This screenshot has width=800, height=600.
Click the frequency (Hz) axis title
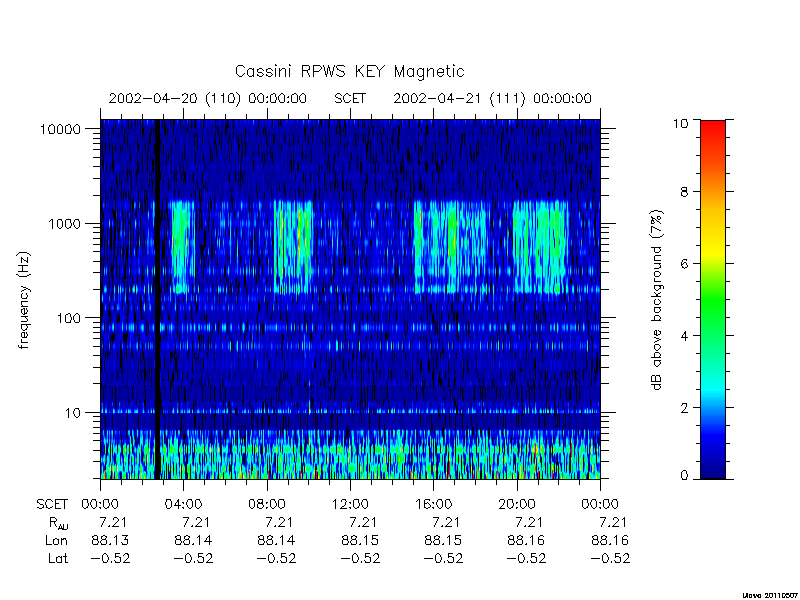click(x=24, y=300)
